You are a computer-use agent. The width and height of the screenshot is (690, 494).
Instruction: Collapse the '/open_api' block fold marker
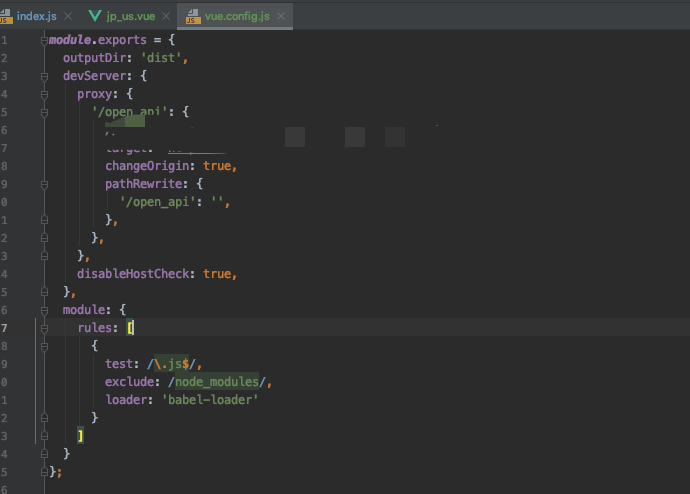pyautogui.click(x=44, y=113)
